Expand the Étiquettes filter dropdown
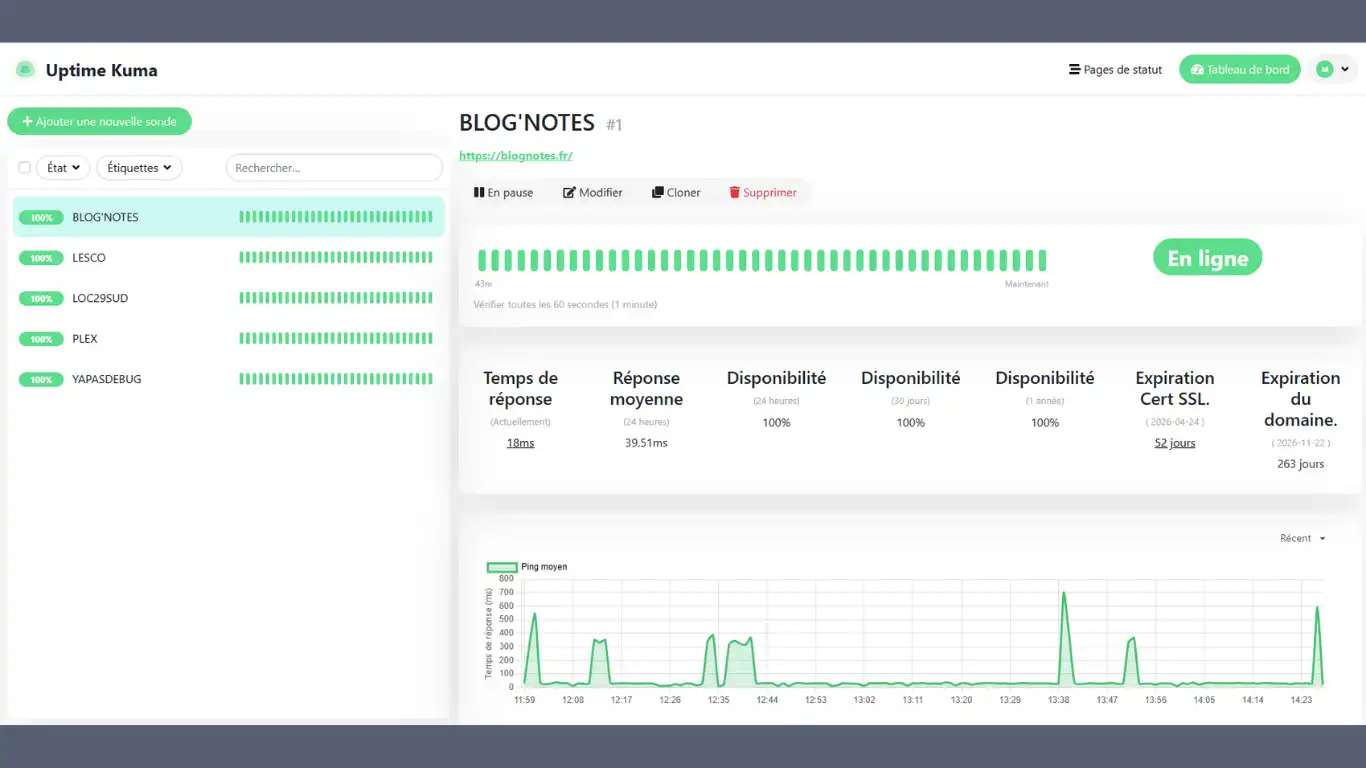Image resolution: width=1366 pixels, height=768 pixels. 139,167
